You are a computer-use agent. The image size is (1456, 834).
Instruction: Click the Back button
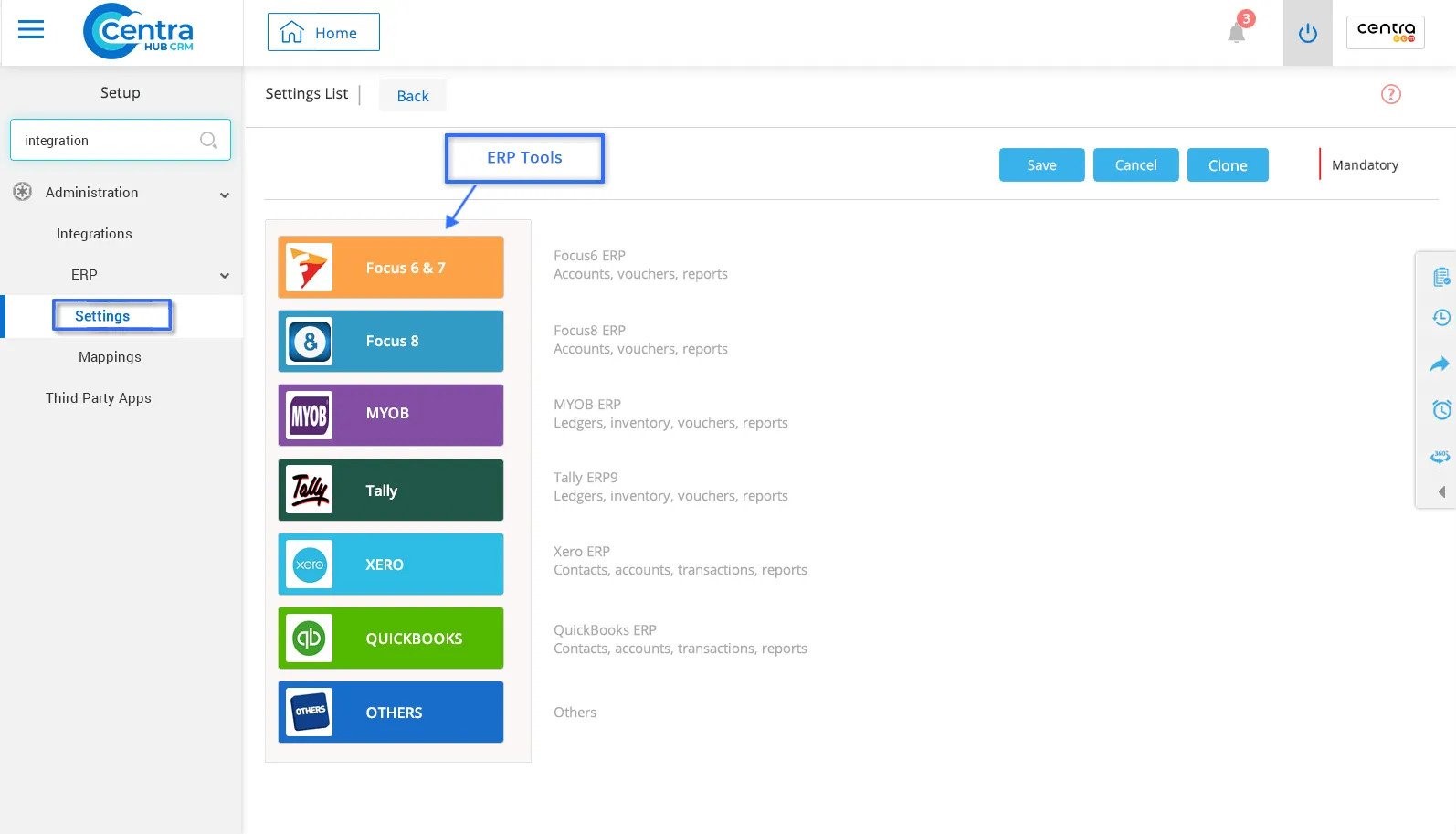[413, 96]
